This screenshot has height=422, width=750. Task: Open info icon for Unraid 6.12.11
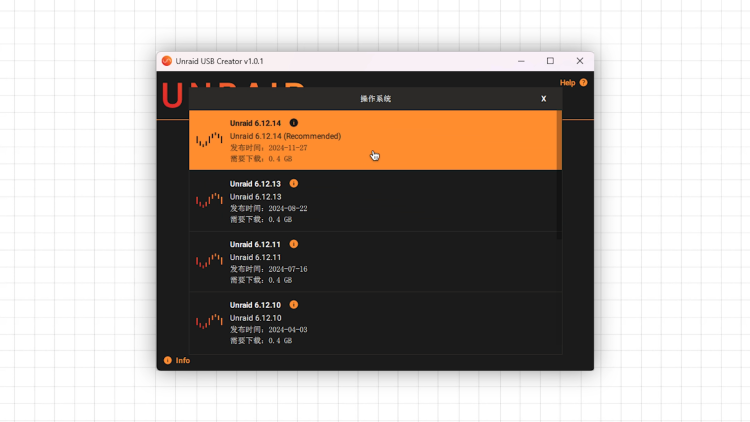pos(294,244)
